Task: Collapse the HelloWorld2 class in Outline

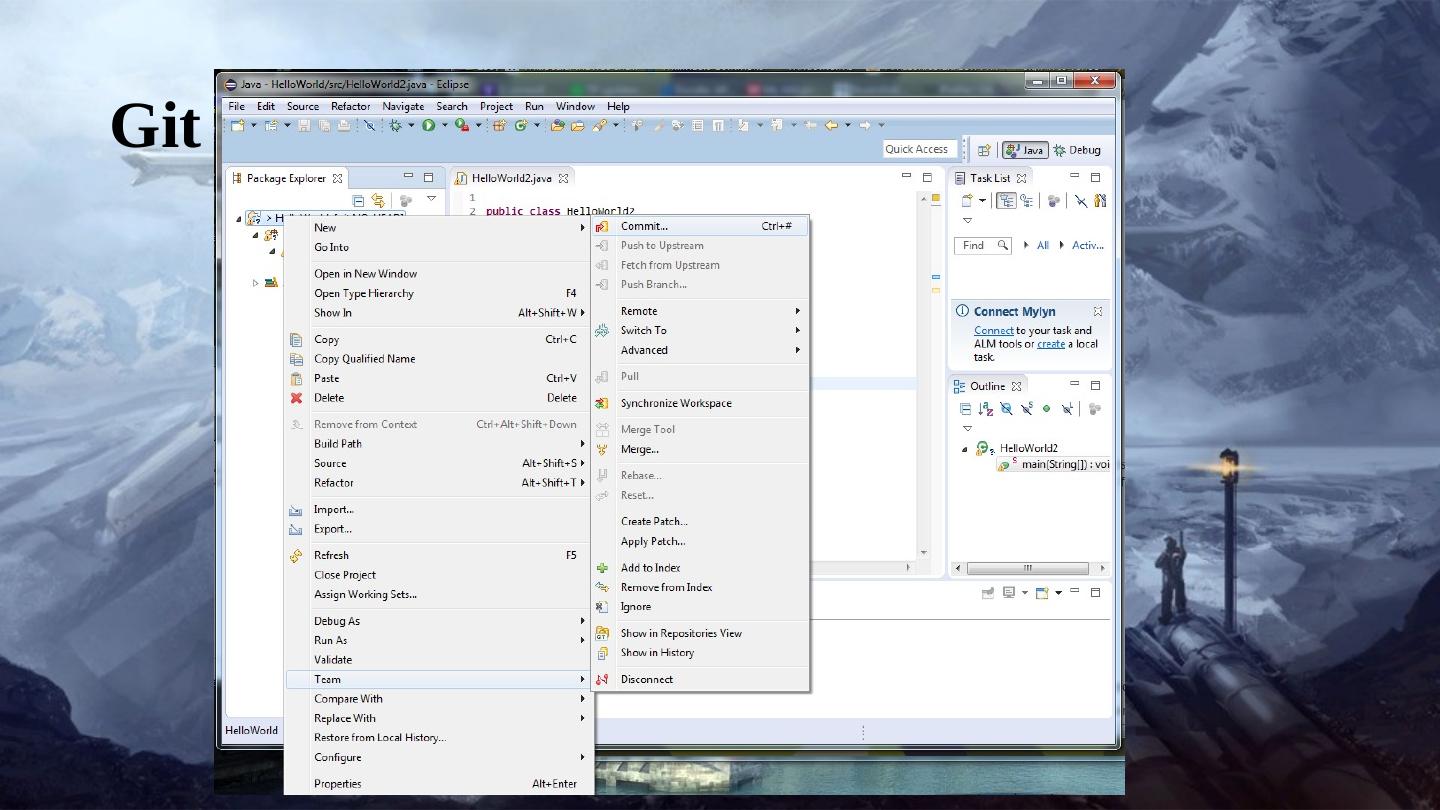Action: [x=965, y=449]
